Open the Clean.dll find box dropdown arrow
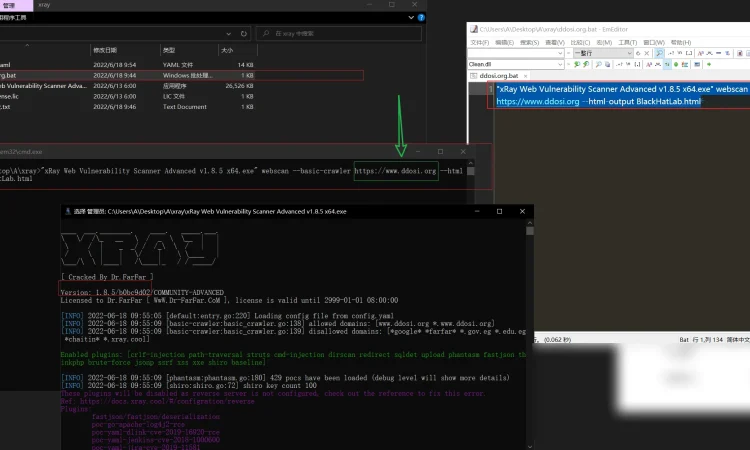This screenshot has height=450, width=750. pyautogui.click(x=560, y=64)
